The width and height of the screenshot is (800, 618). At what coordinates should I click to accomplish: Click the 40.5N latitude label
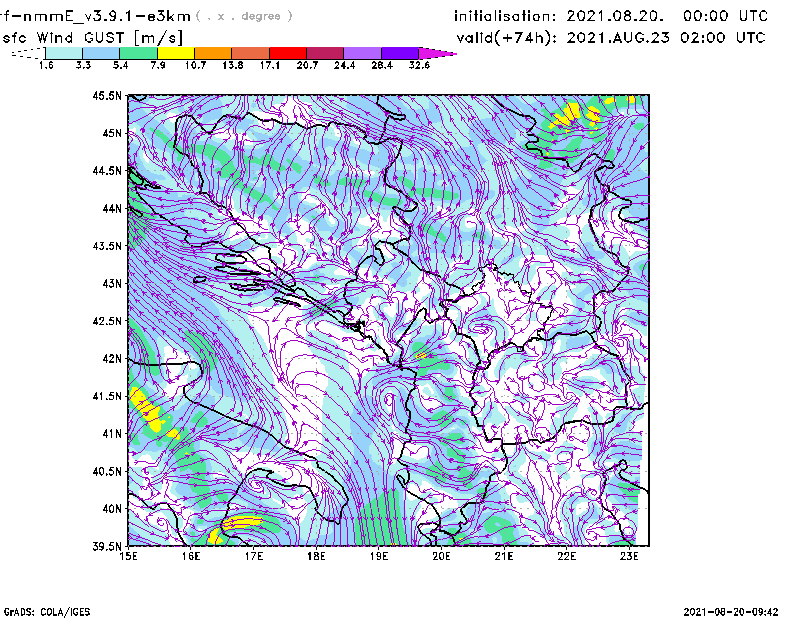[x=107, y=471]
